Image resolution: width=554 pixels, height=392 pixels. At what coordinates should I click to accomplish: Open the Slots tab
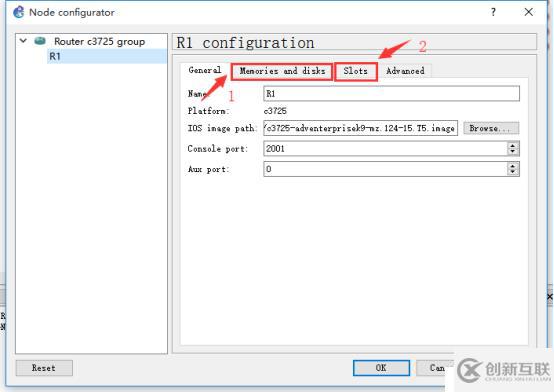(x=356, y=71)
